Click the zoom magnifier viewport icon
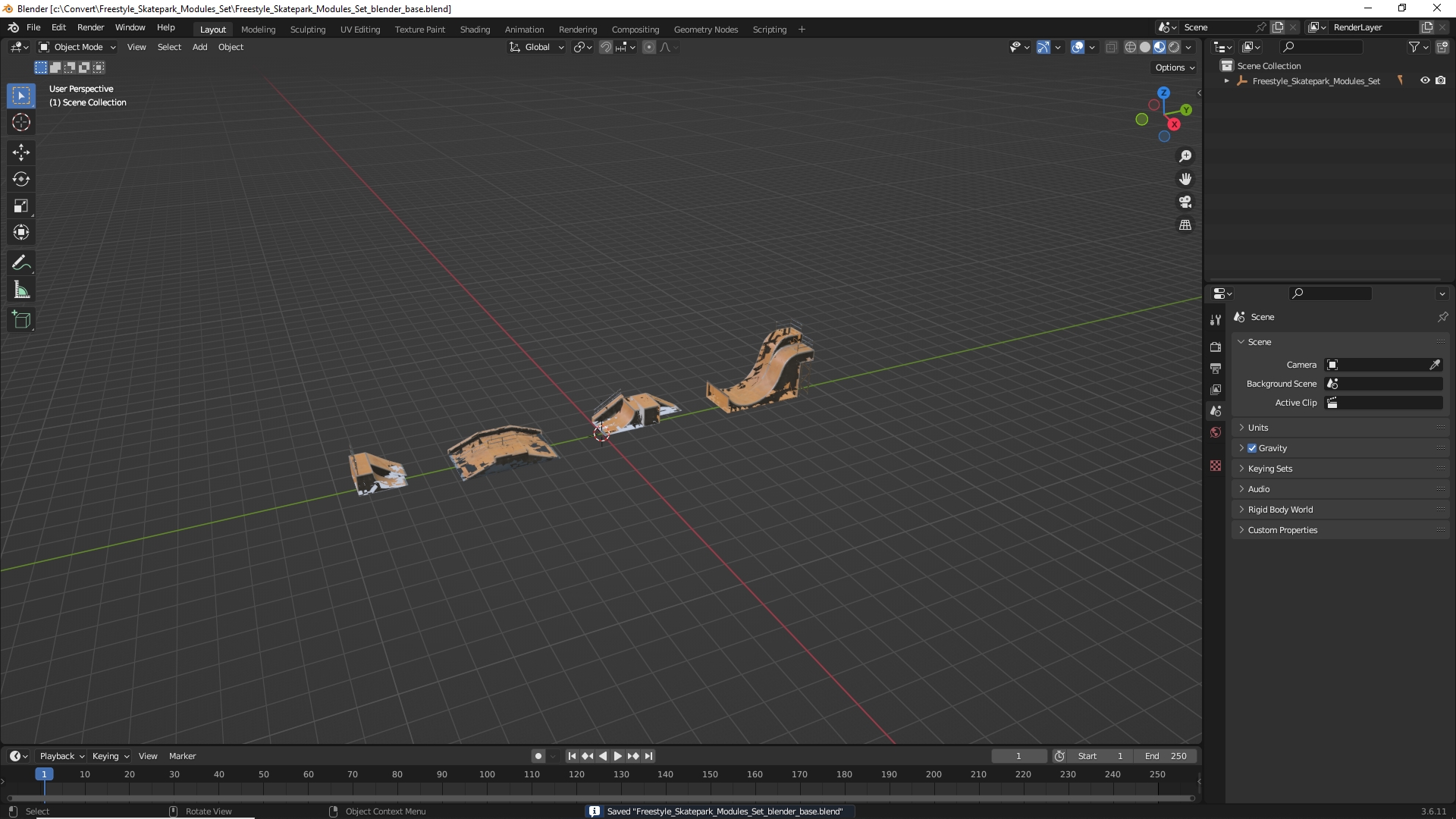The height and width of the screenshot is (819, 1456). [1185, 156]
